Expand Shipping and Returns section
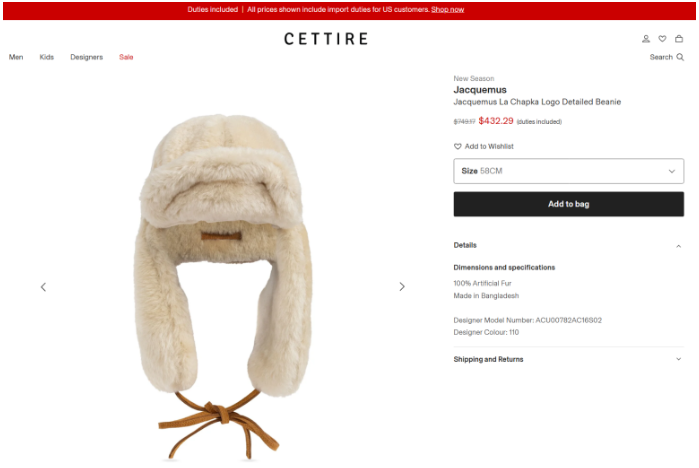The height and width of the screenshot is (468, 699). click(x=568, y=359)
